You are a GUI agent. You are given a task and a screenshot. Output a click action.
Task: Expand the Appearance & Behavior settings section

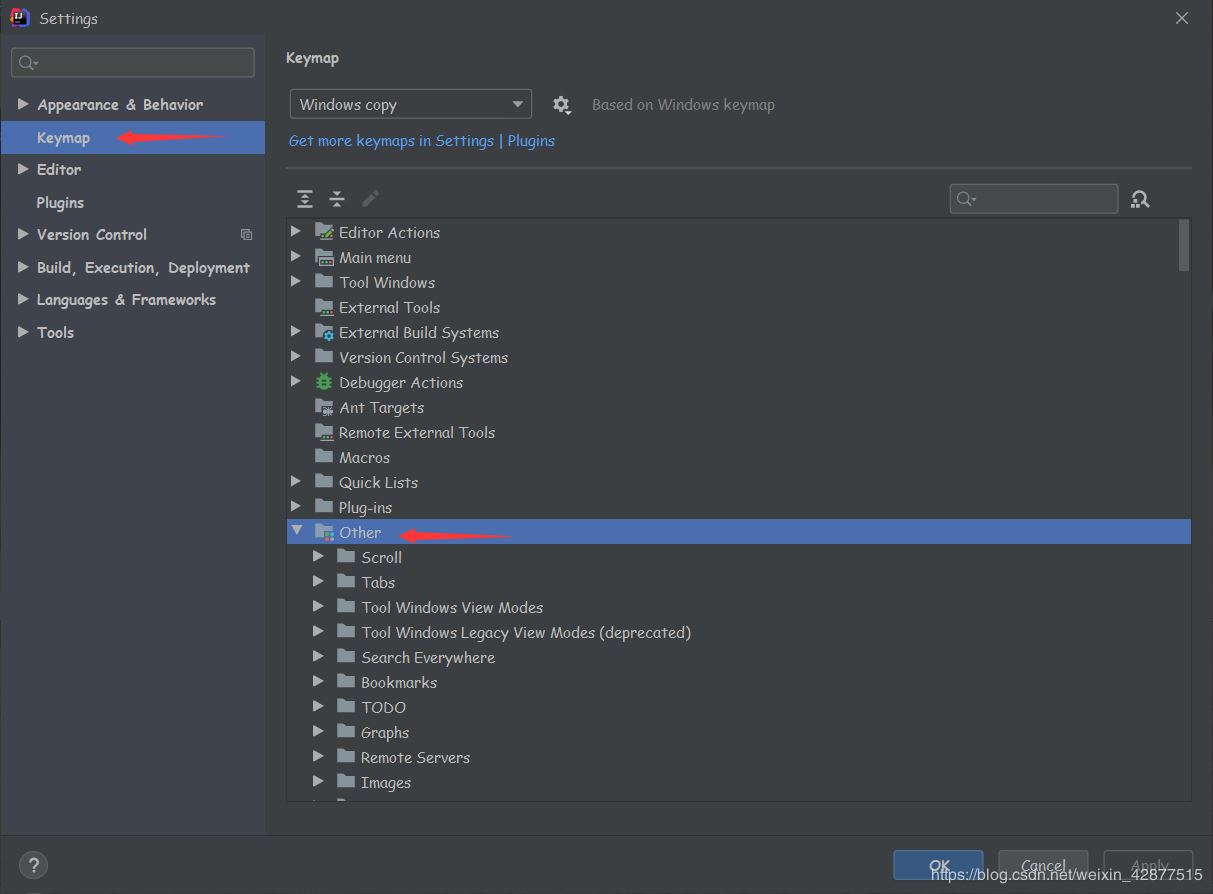23,104
